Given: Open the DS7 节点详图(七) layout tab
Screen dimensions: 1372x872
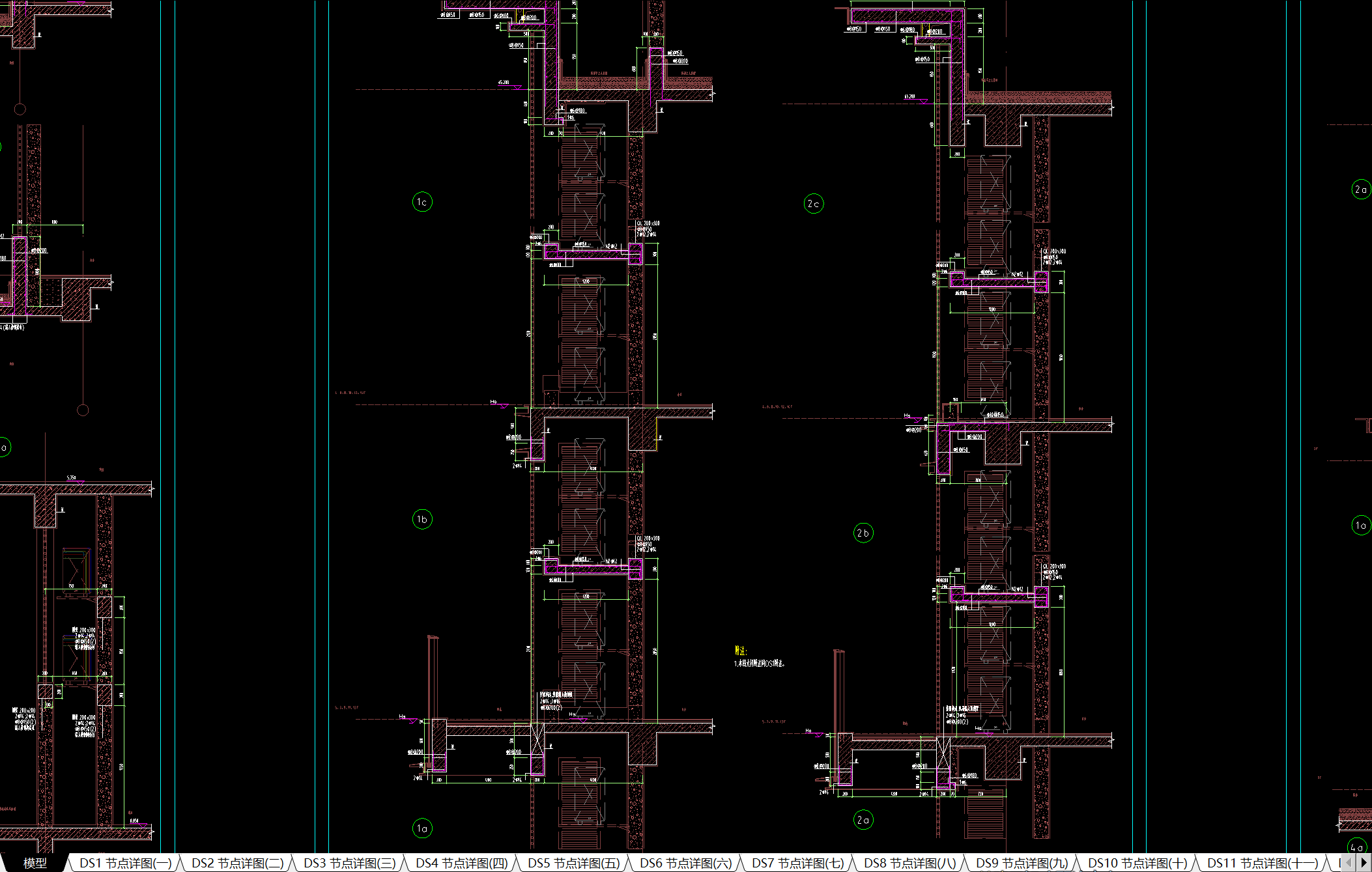Looking at the screenshot, I should (798, 863).
